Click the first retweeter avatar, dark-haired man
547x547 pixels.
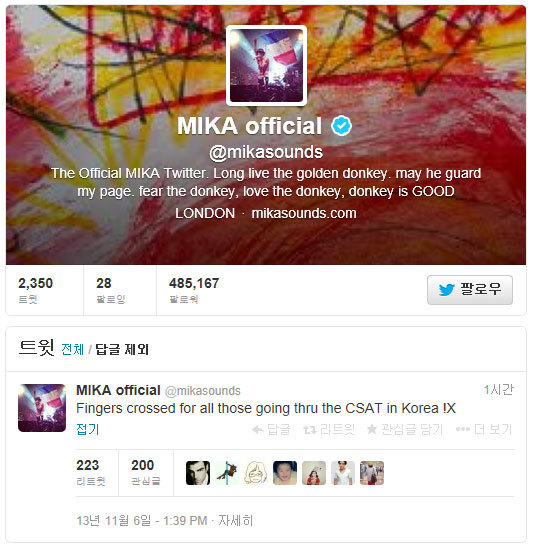click(198, 473)
